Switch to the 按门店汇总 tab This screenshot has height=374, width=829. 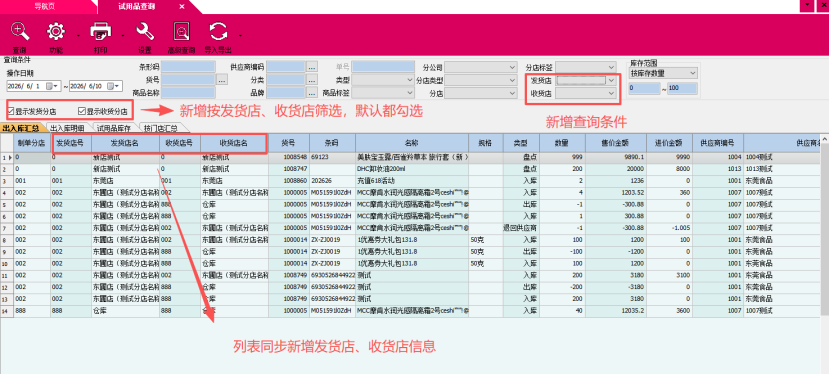[x=161, y=128]
